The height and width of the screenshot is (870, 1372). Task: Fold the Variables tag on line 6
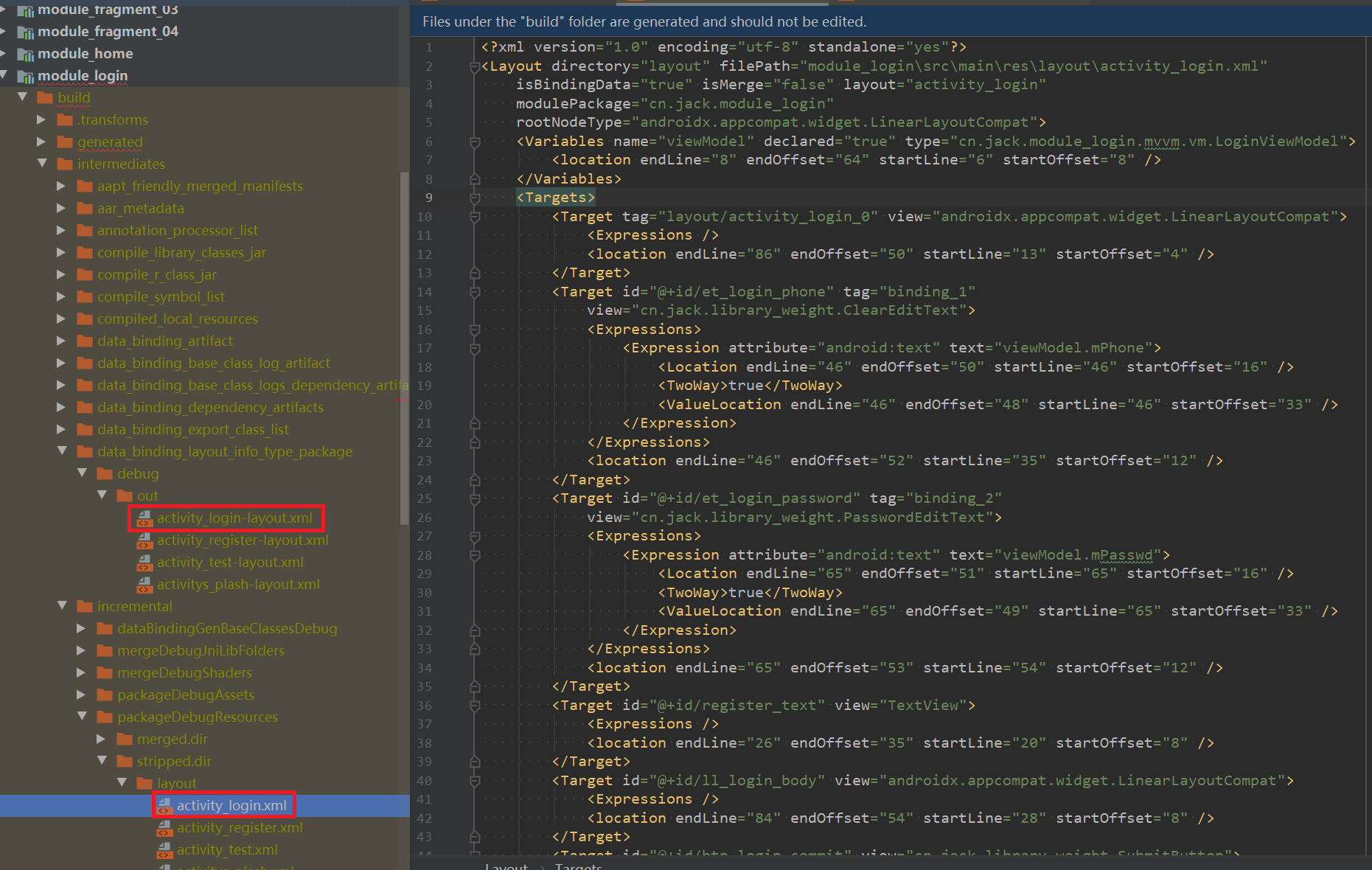pos(475,142)
